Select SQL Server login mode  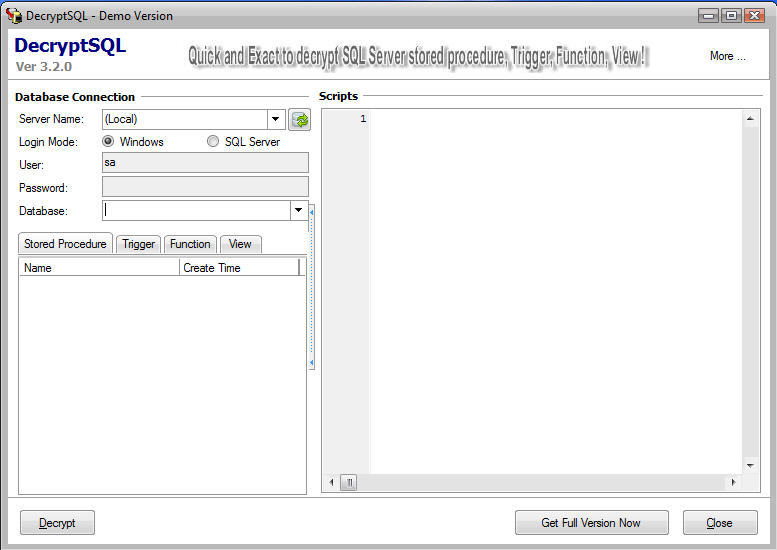coord(213,142)
